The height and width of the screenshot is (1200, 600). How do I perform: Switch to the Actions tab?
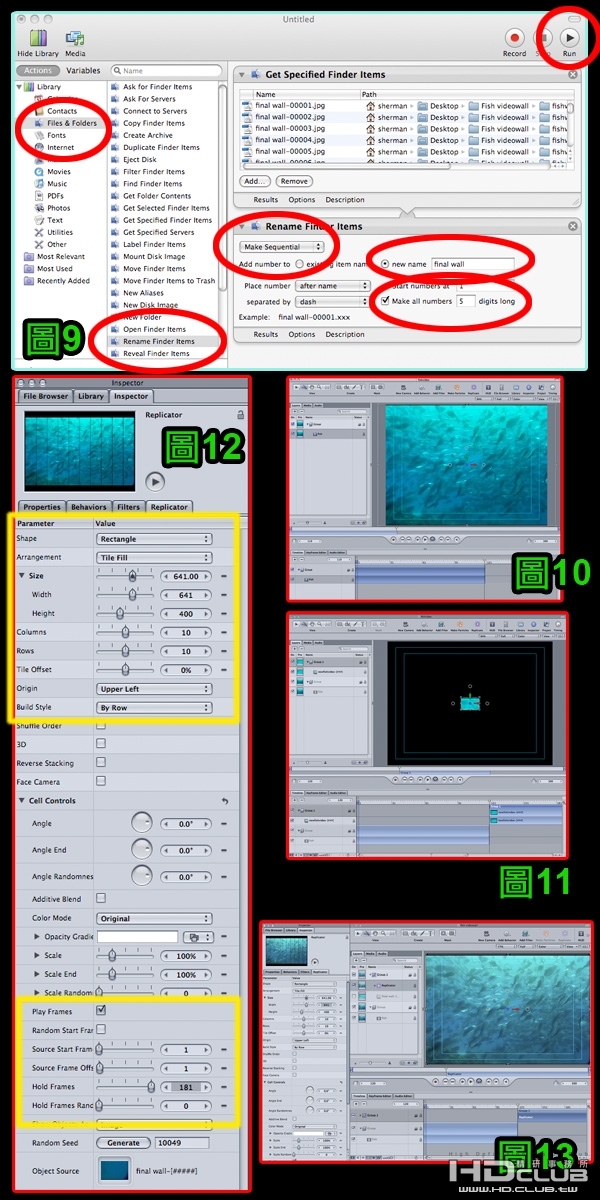point(38,71)
